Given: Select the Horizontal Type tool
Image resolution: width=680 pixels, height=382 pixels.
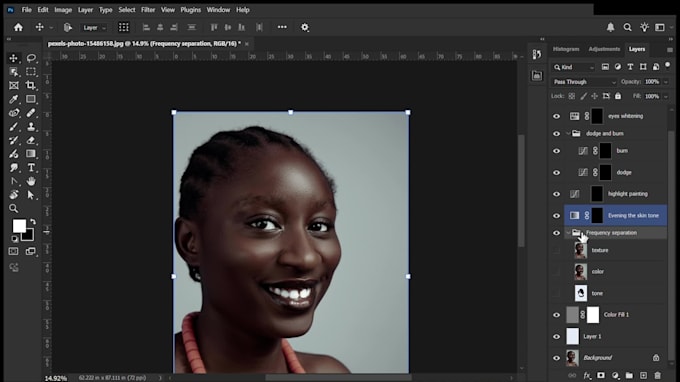Looking at the screenshot, I should pyautogui.click(x=31, y=168).
